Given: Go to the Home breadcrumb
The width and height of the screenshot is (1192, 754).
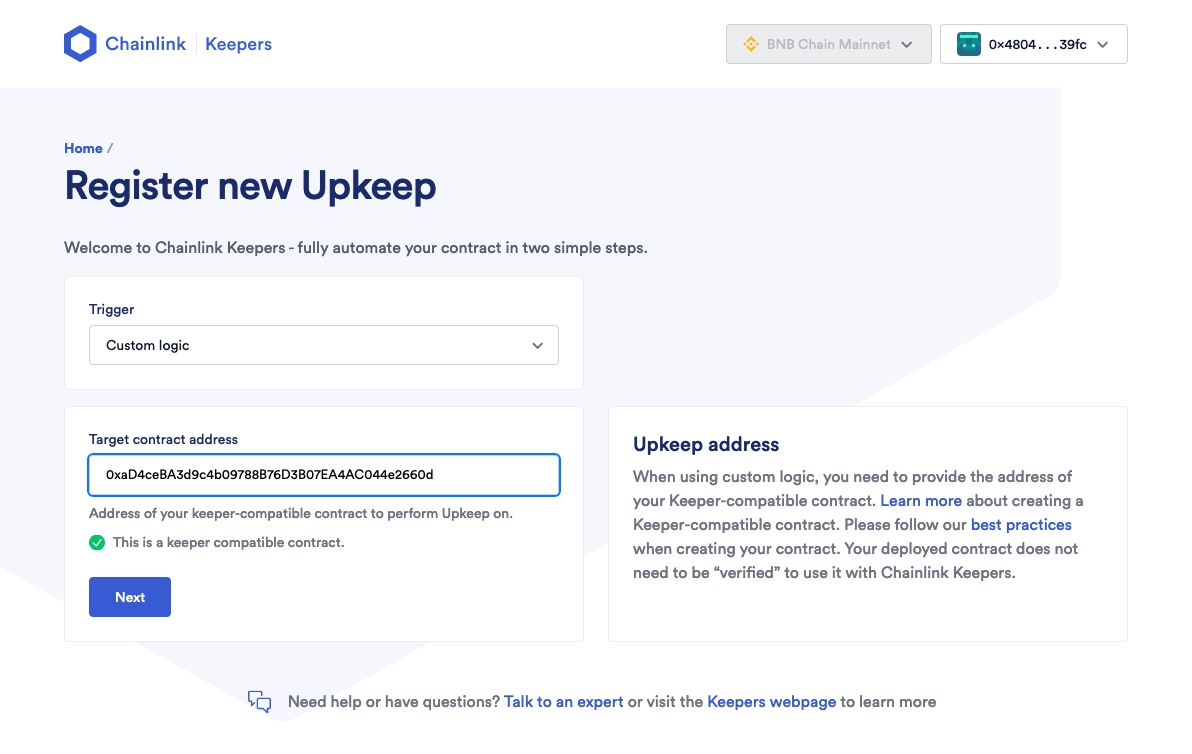Looking at the screenshot, I should pos(83,148).
